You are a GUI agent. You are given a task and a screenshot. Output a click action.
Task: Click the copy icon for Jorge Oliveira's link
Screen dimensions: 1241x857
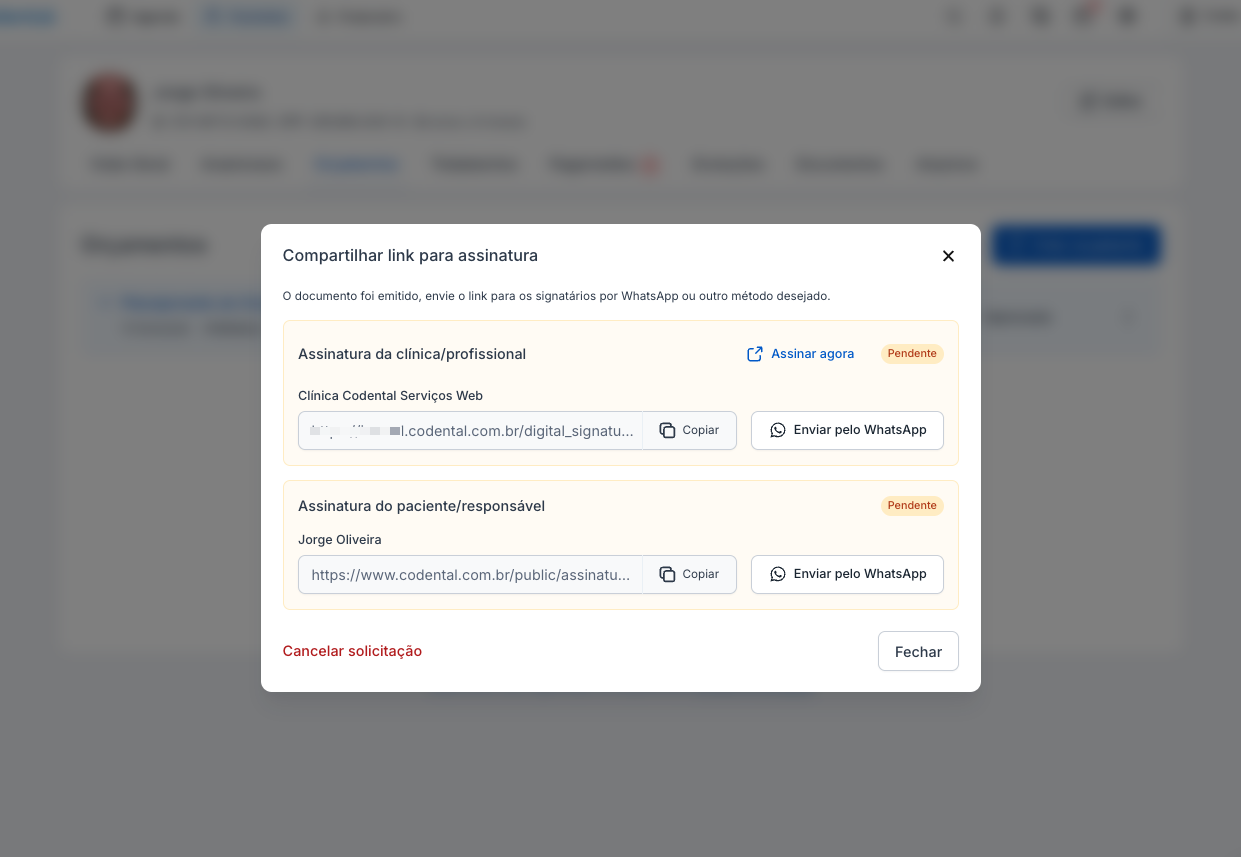click(667, 574)
